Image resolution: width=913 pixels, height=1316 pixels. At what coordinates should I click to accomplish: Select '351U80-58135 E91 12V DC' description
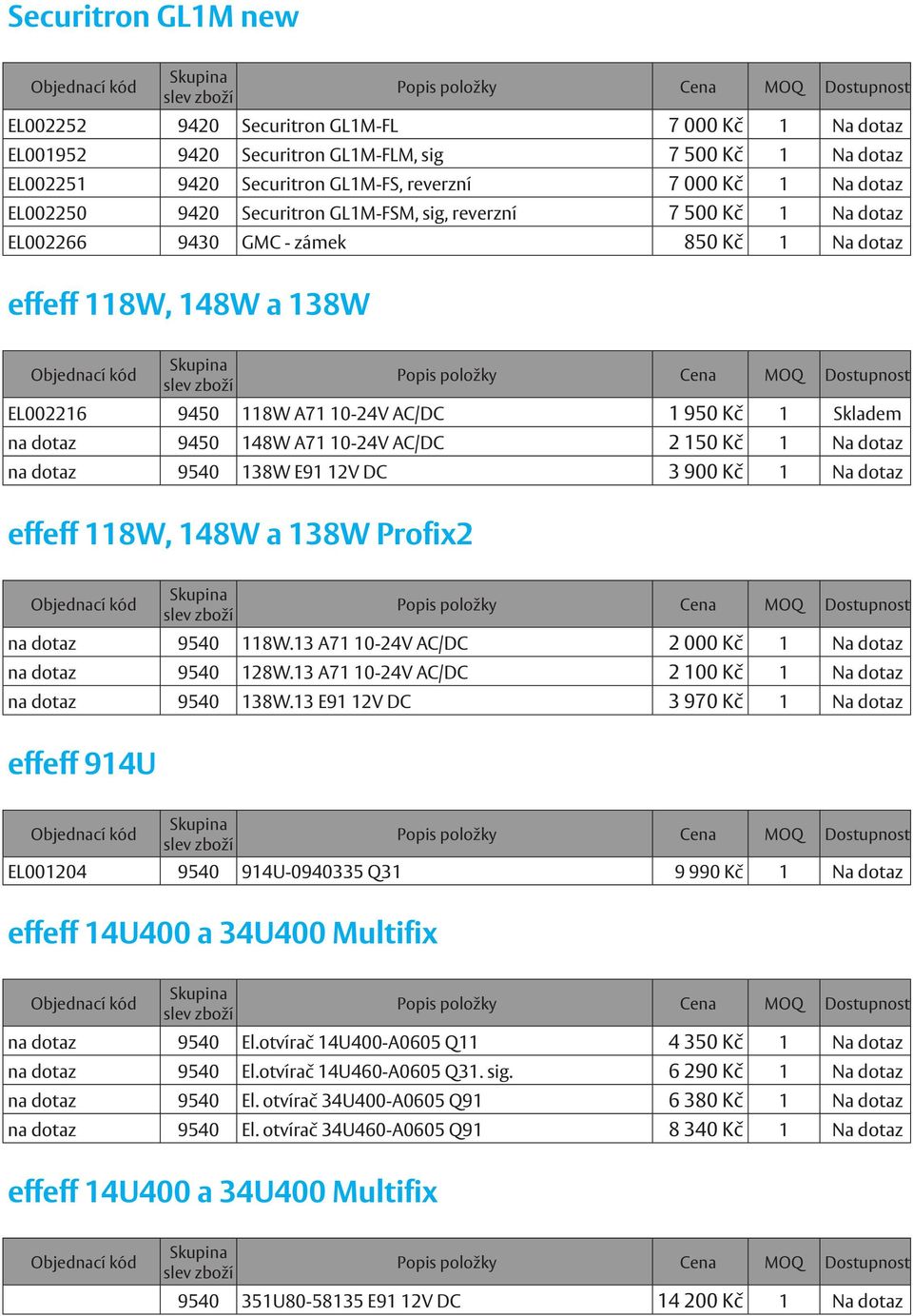click(351, 1302)
